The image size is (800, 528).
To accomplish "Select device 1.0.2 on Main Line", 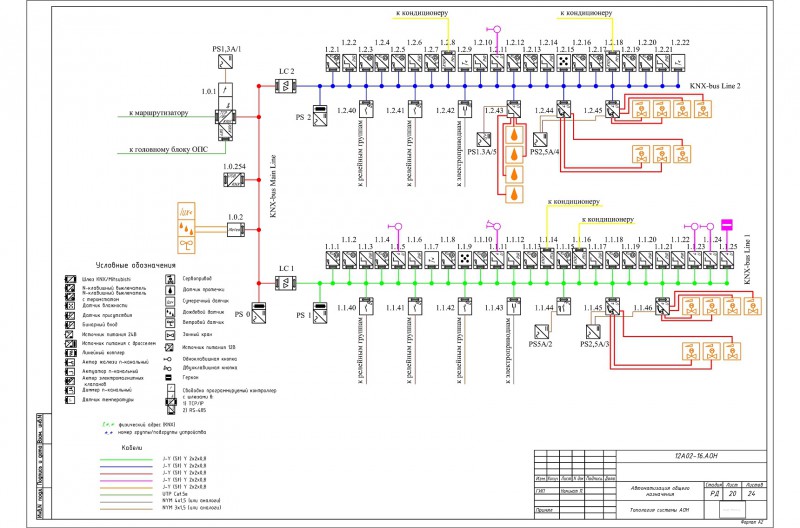I will pos(236,230).
